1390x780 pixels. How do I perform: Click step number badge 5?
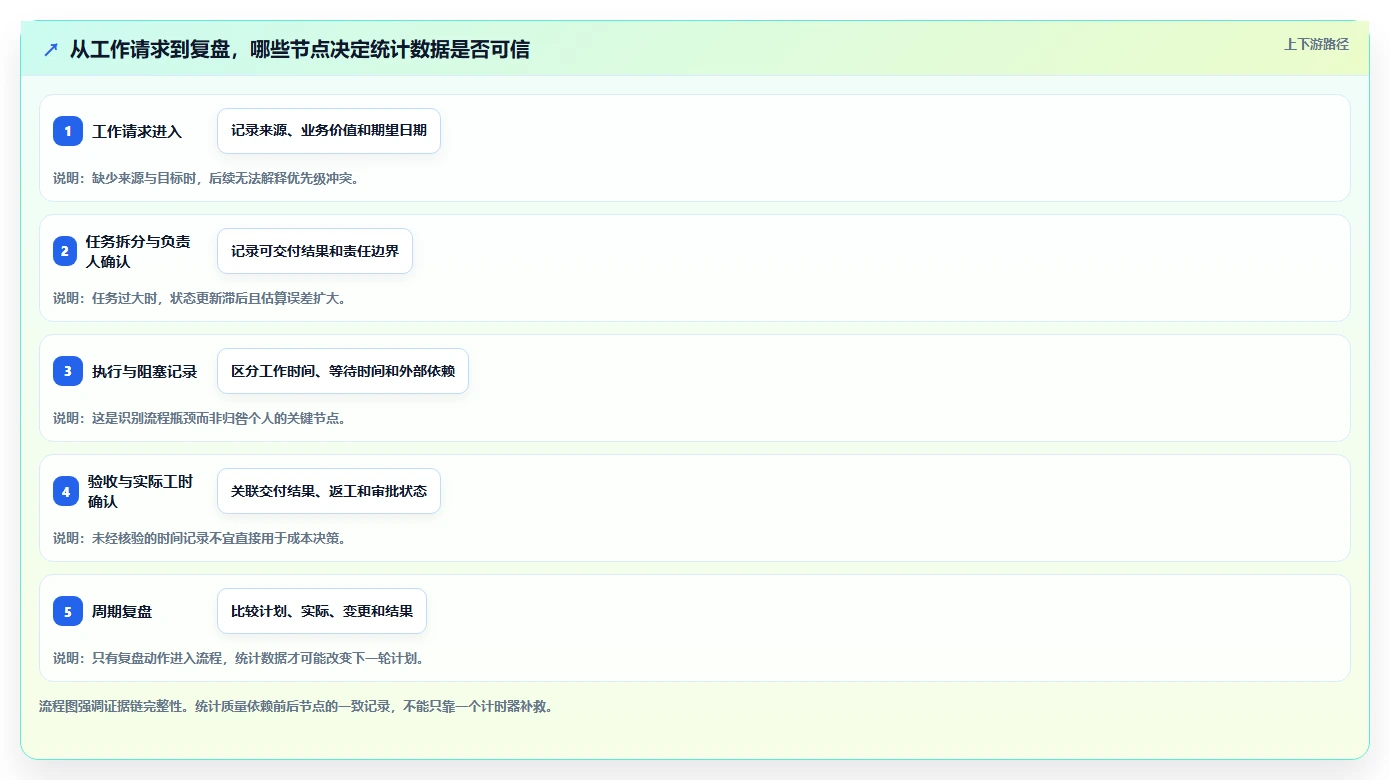click(x=68, y=611)
